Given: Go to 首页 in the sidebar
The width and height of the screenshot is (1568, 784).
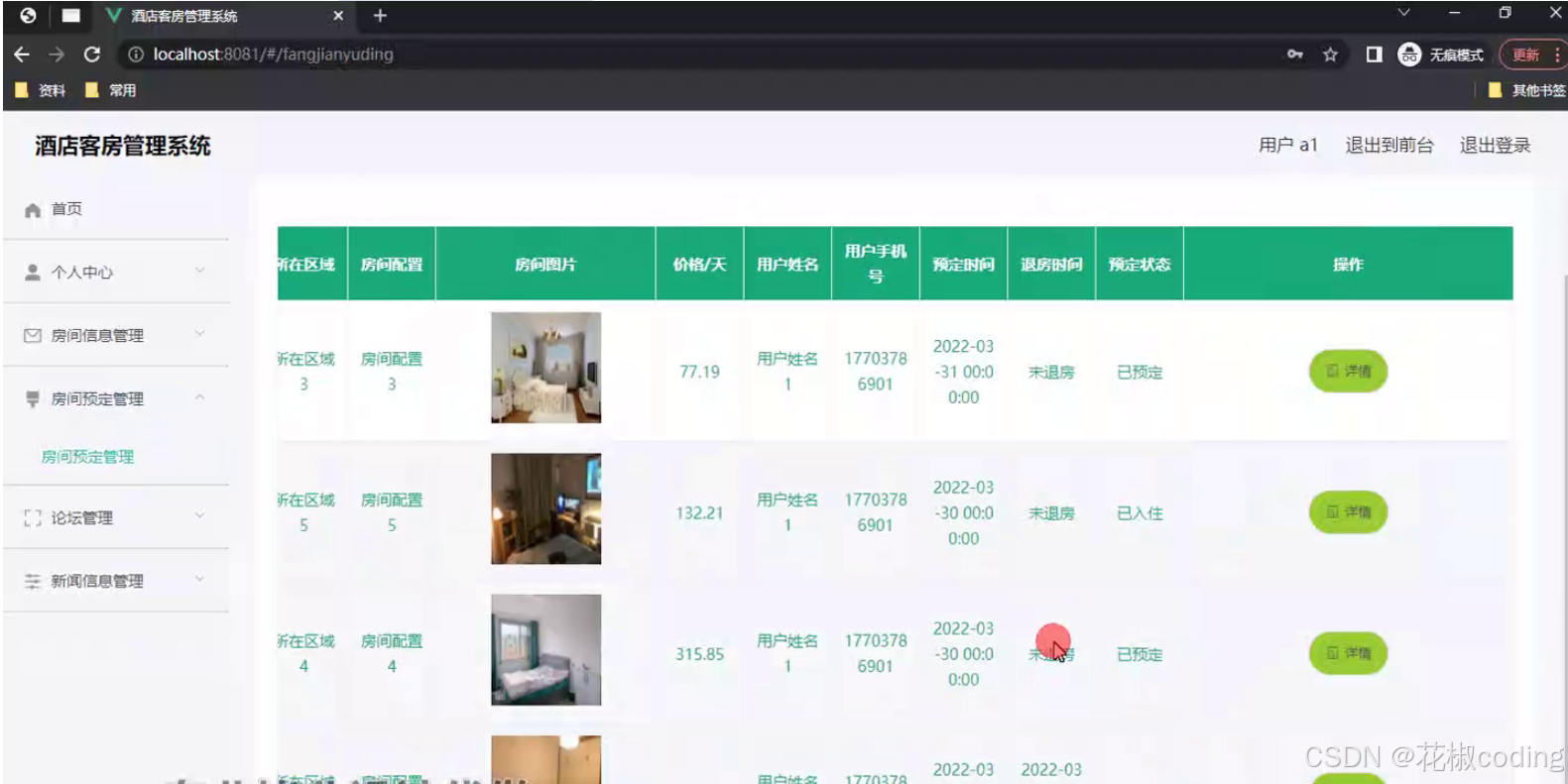Looking at the screenshot, I should 115,209.
